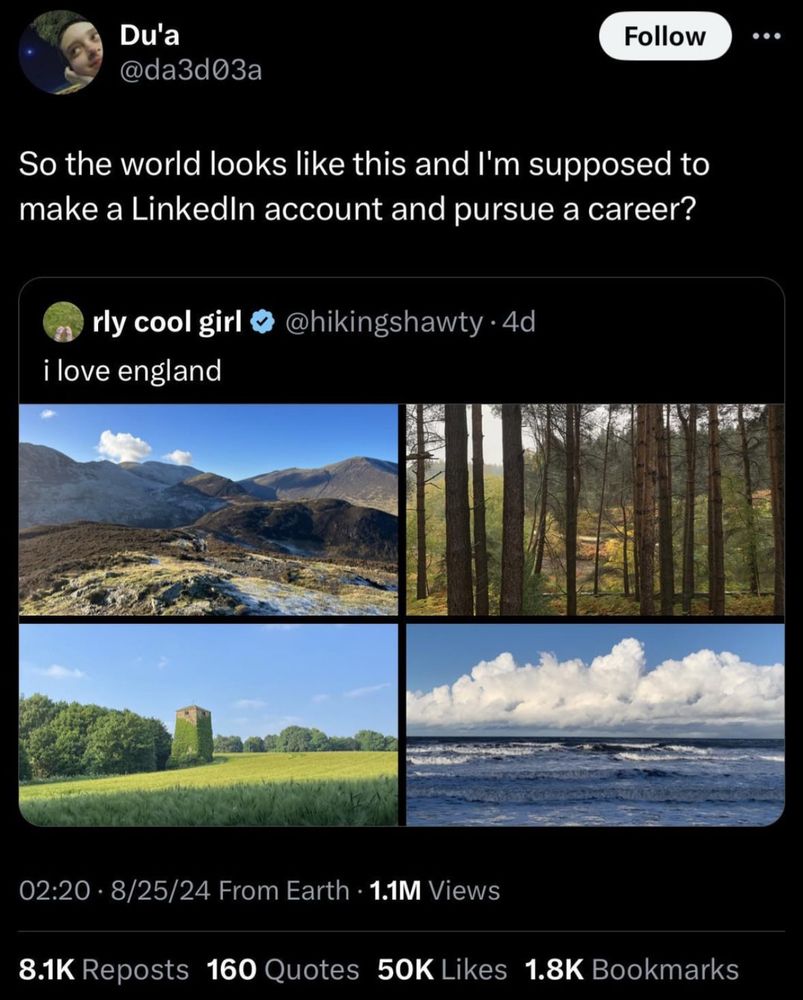Click rly cool girl's small avatar

pos(62,323)
